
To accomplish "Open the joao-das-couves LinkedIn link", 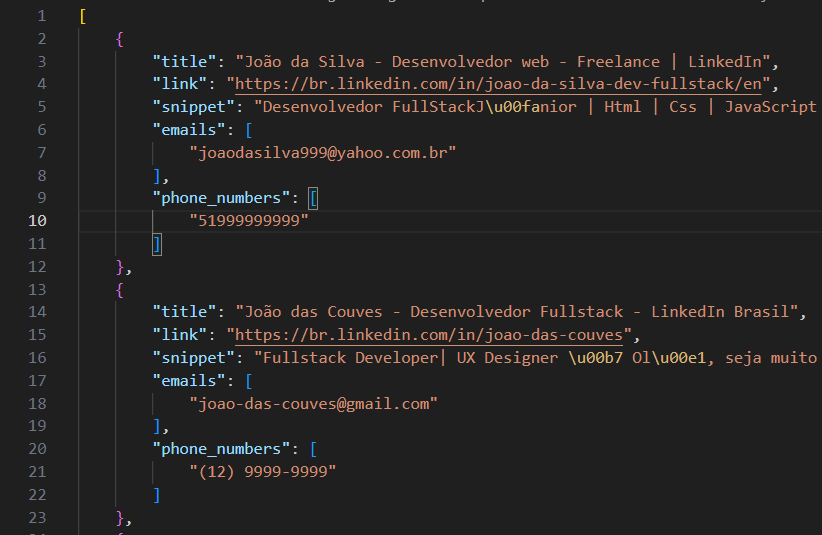I will pos(429,335).
